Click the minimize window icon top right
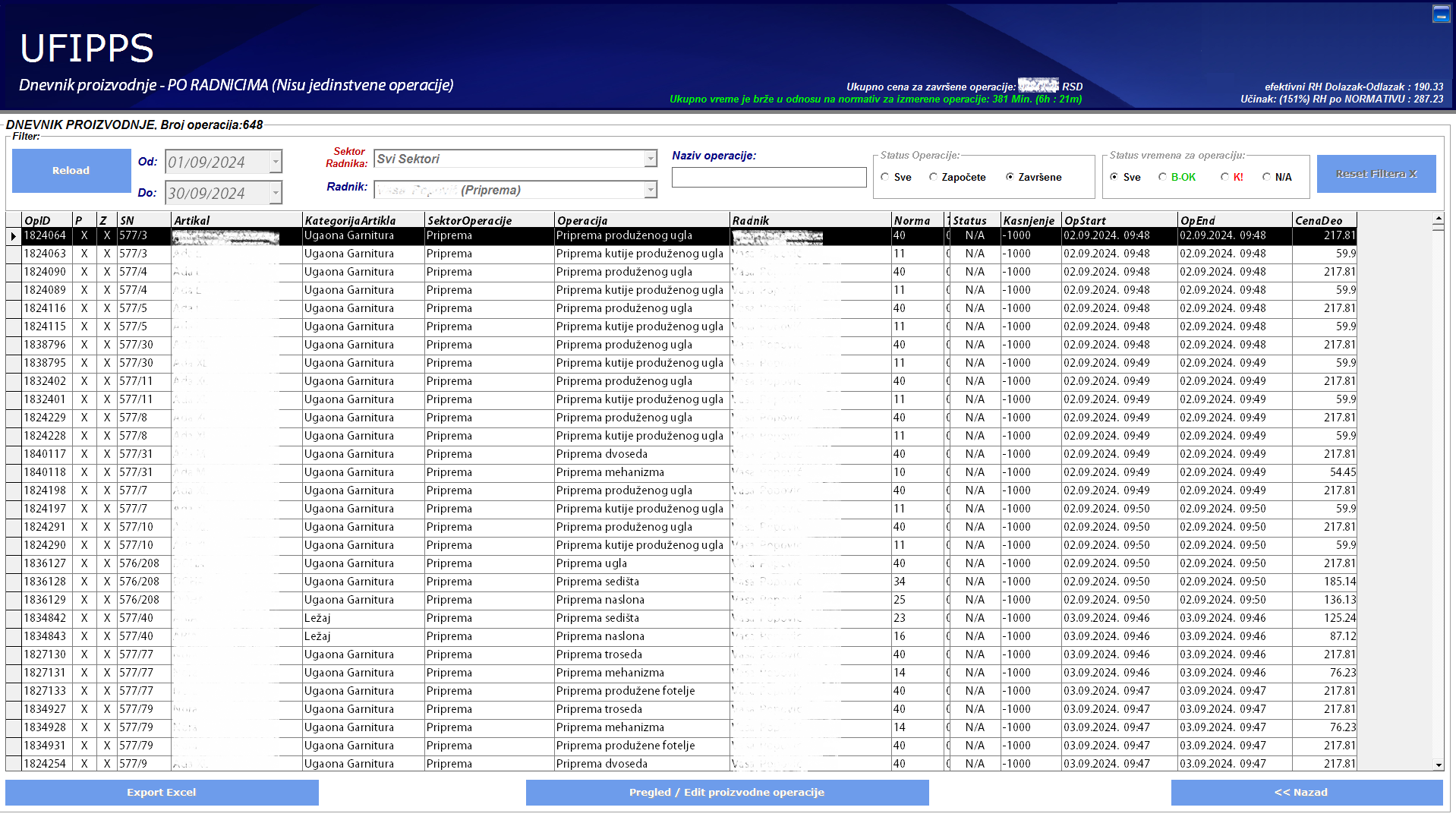1456x820 pixels. (x=1441, y=14)
